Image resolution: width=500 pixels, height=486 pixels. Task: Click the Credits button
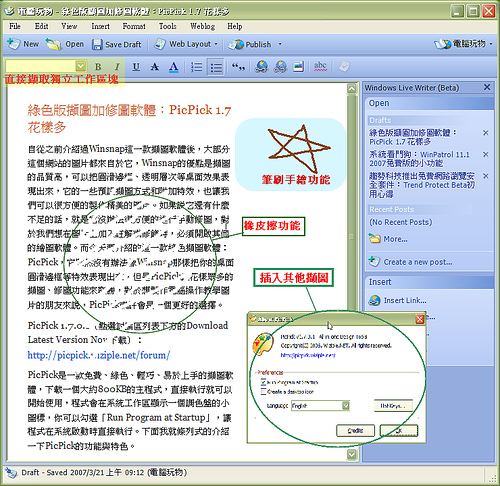click(355, 430)
